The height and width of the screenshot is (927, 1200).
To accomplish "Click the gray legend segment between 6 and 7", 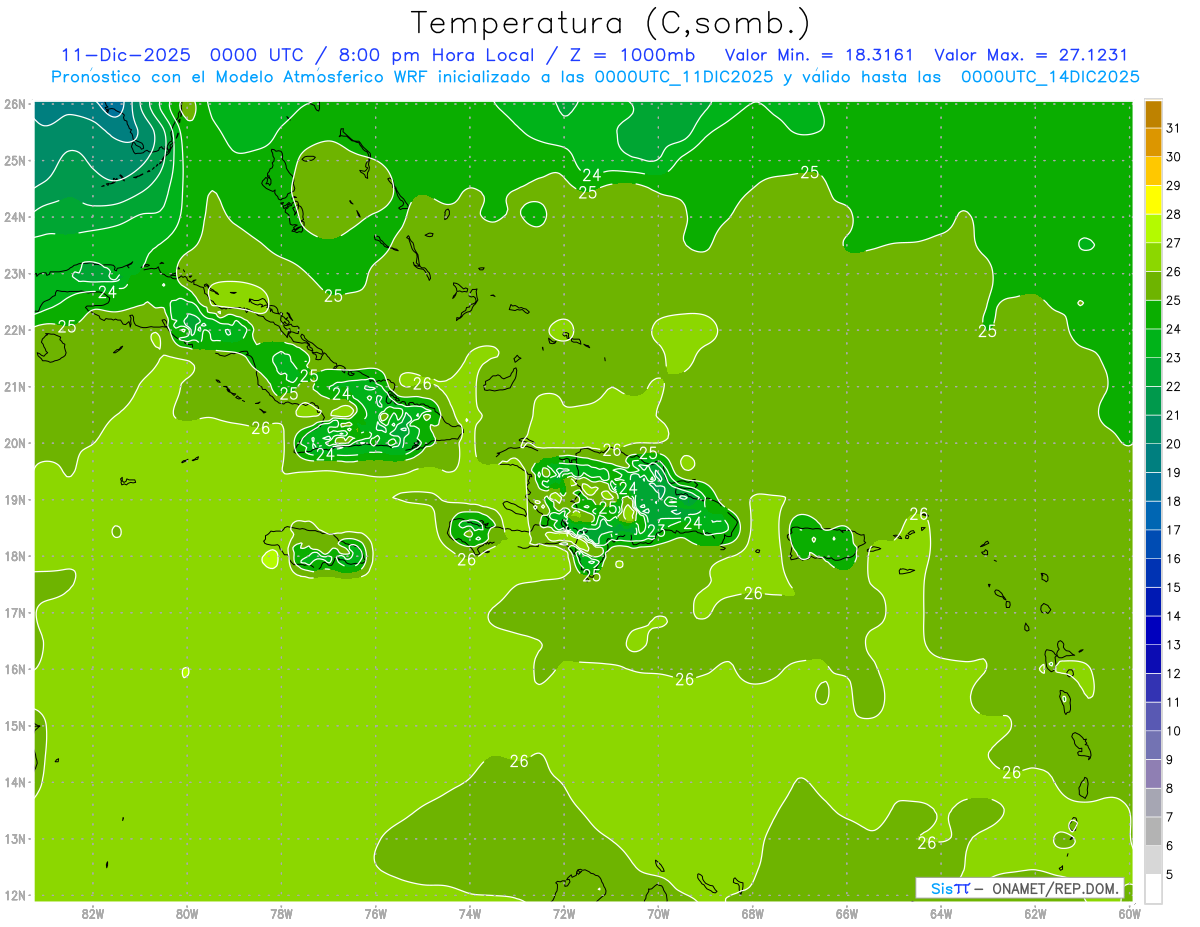I will 1153,831.
